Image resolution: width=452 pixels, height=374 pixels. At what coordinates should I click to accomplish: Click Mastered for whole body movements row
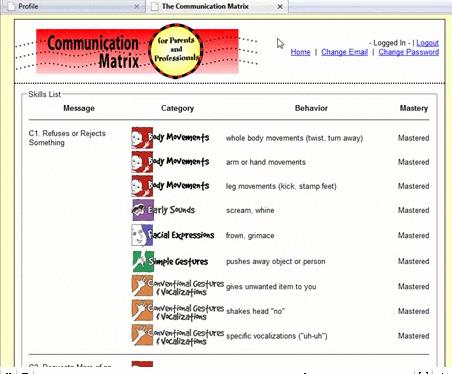click(413, 138)
